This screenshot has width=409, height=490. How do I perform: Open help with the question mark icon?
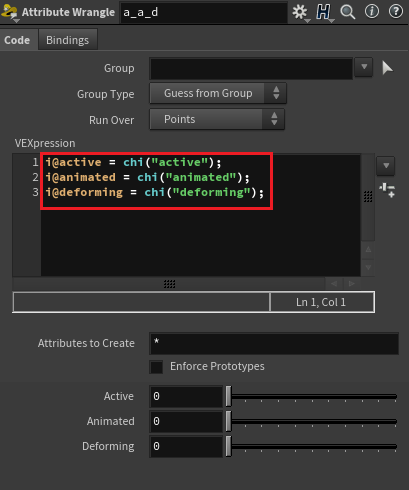coord(396,12)
